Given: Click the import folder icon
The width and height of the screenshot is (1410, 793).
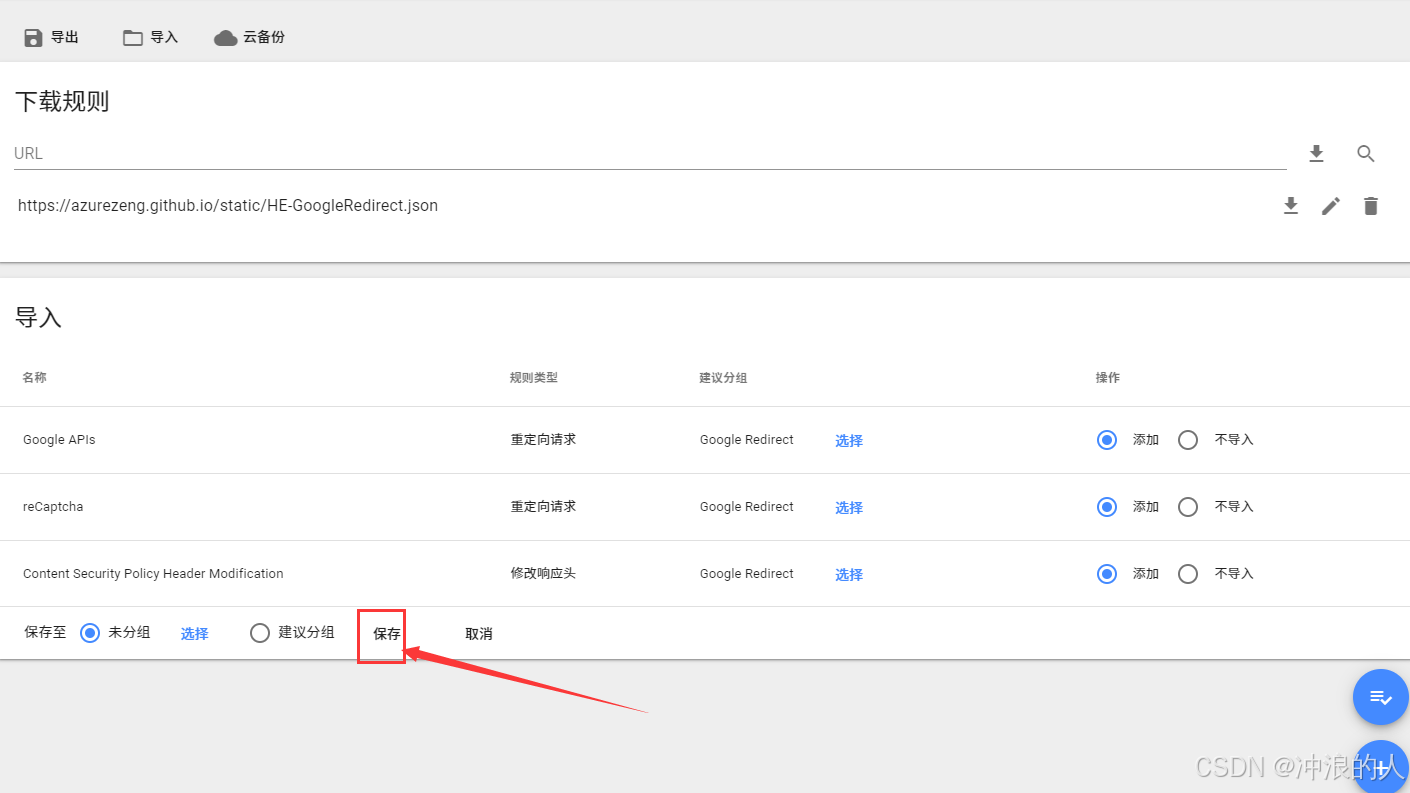Looking at the screenshot, I should coord(133,38).
